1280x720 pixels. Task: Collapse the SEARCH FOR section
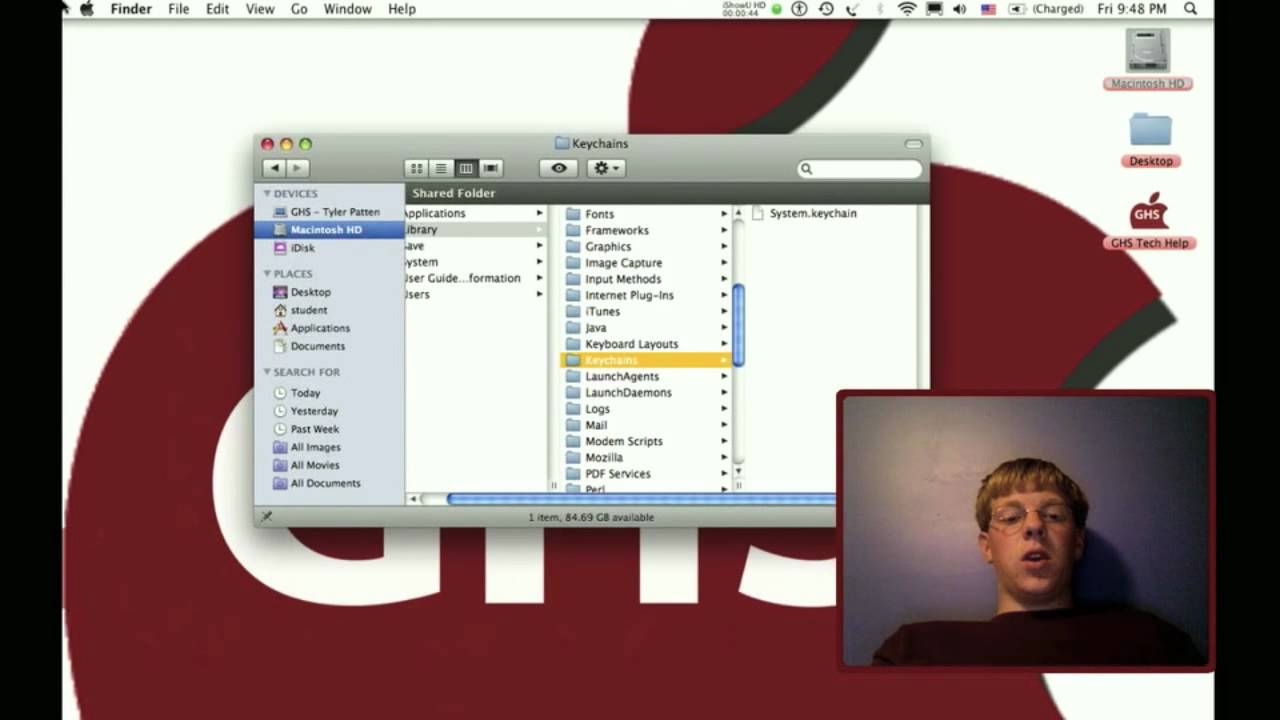pyautogui.click(x=267, y=372)
